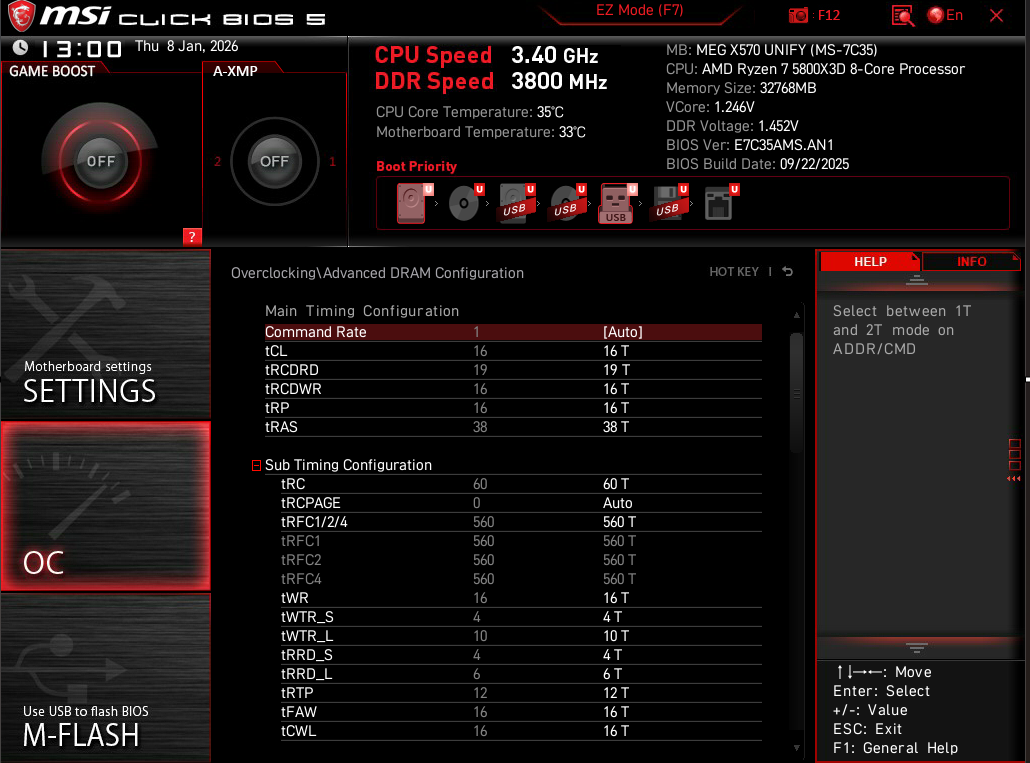The height and width of the screenshot is (763, 1030).
Task: Open the SETTINGS motherboard settings section
Action: [106, 335]
